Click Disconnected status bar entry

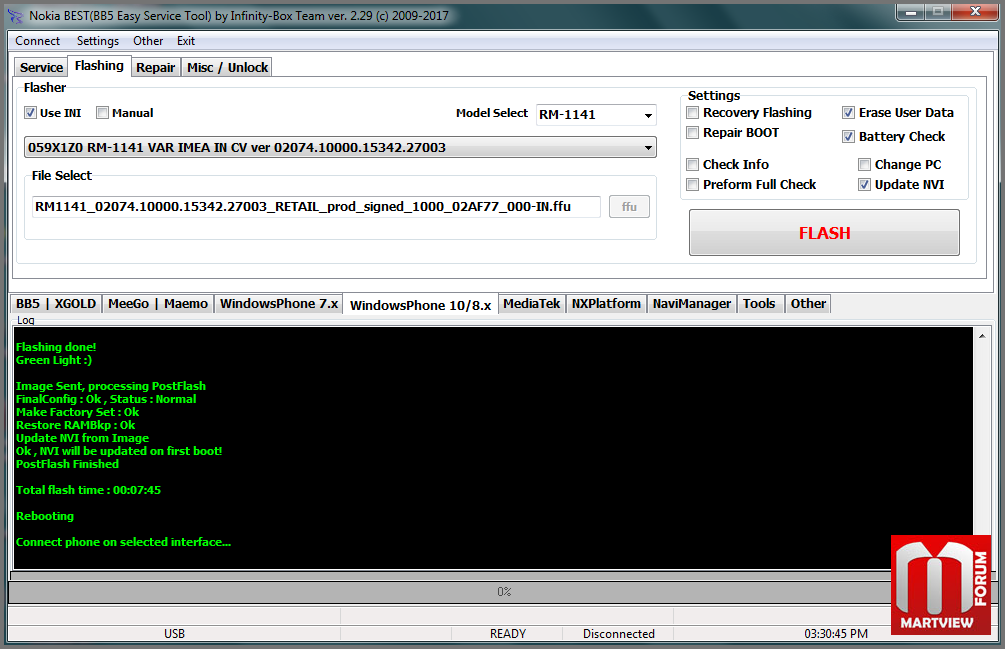619,634
